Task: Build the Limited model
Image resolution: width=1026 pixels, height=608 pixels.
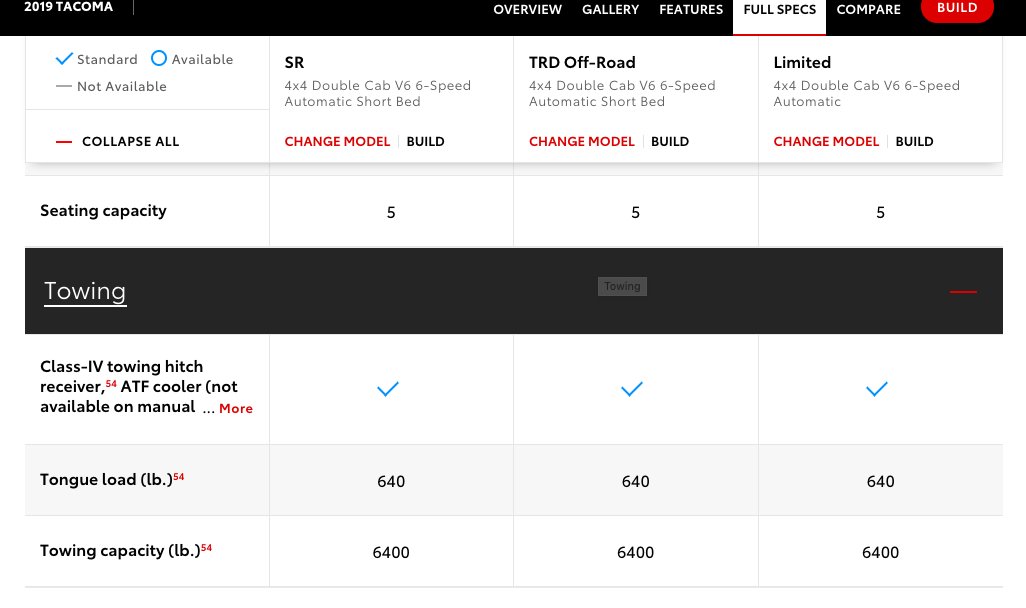Action: pos(914,141)
